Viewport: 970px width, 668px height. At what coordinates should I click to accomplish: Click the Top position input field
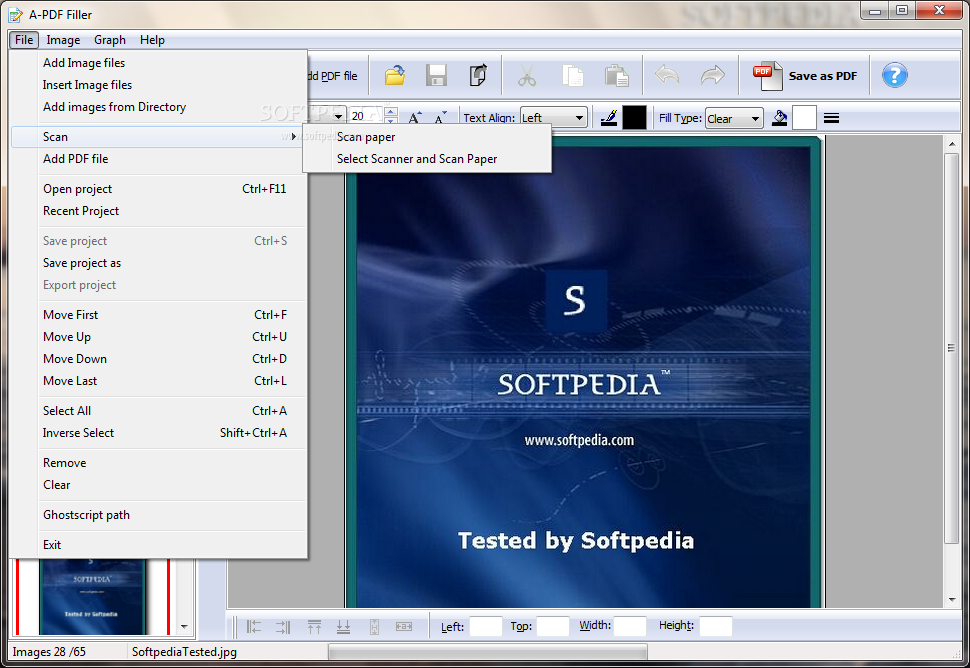tap(552, 627)
